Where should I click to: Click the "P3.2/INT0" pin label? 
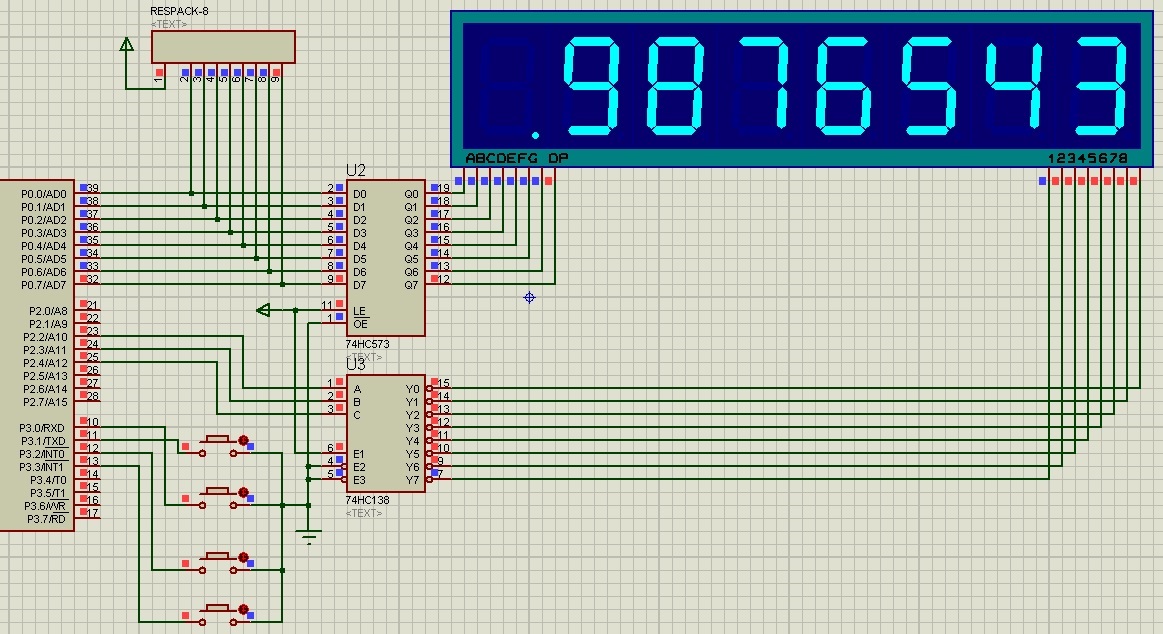(x=42, y=454)
